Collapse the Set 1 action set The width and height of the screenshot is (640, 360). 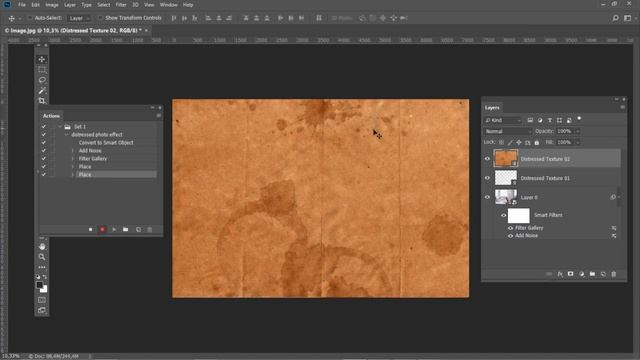coord(60,127)
